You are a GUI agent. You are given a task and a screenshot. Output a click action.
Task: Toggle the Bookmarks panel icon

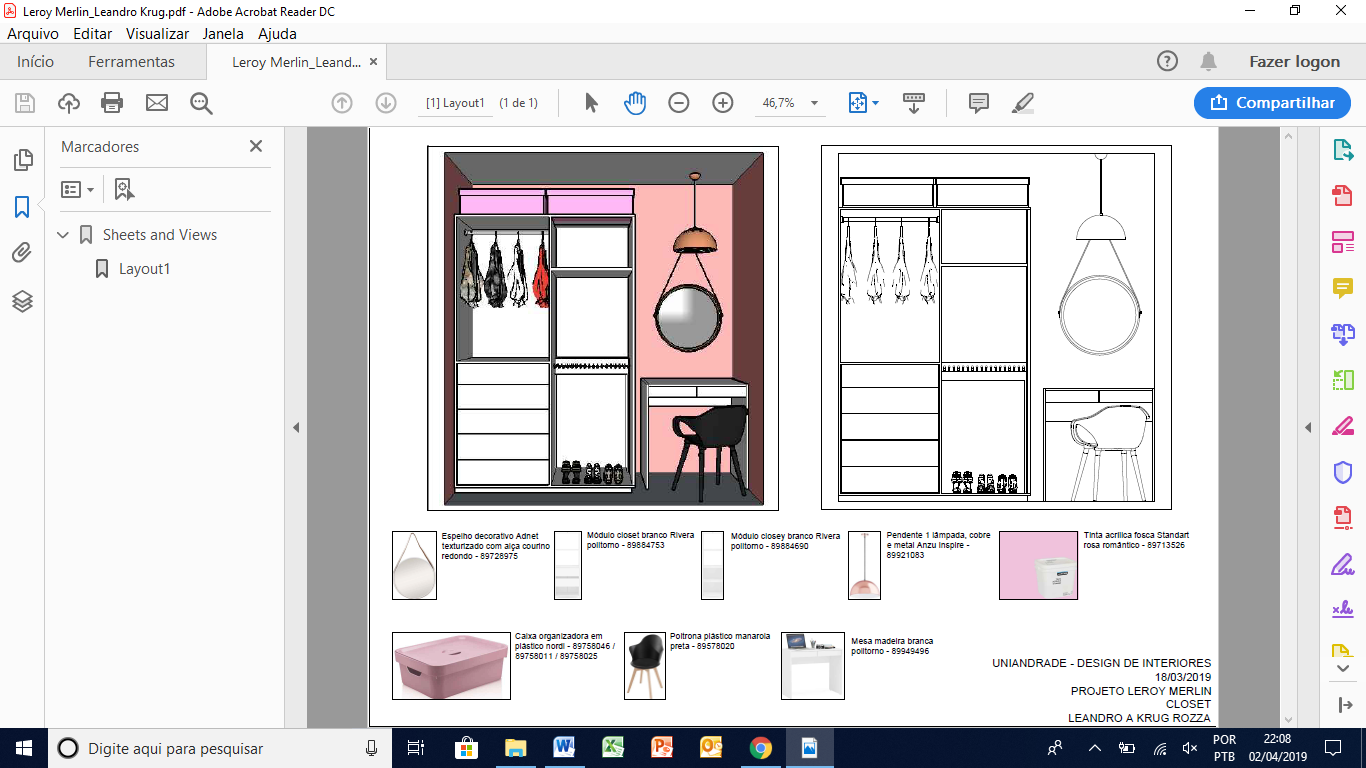click(x=22, y=207)
